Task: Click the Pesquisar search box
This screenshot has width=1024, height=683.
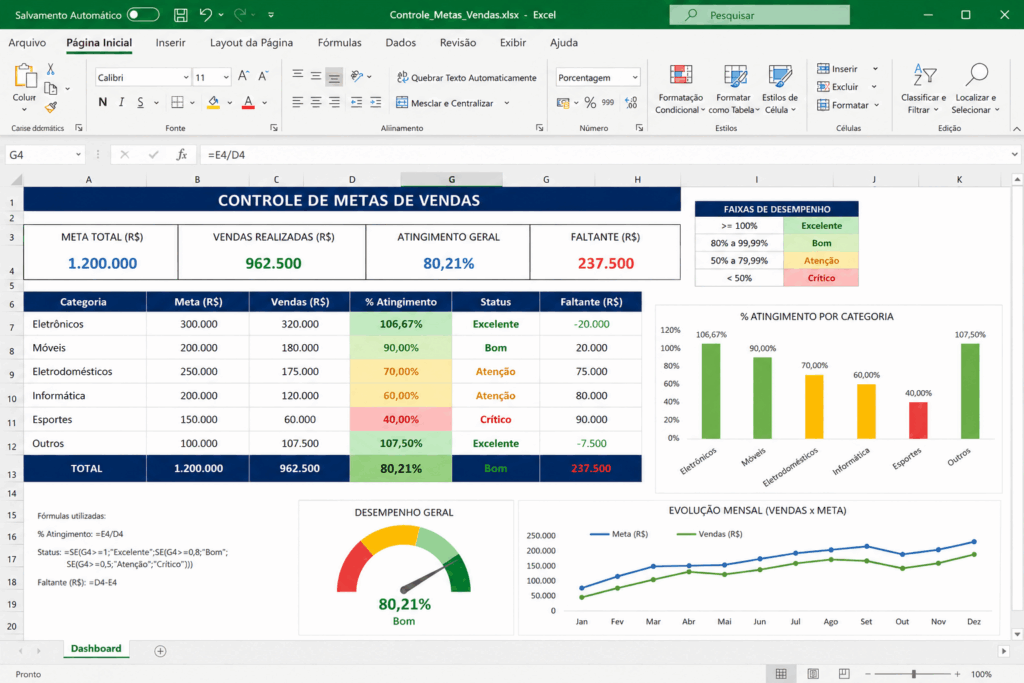Action: coord(760,14)
